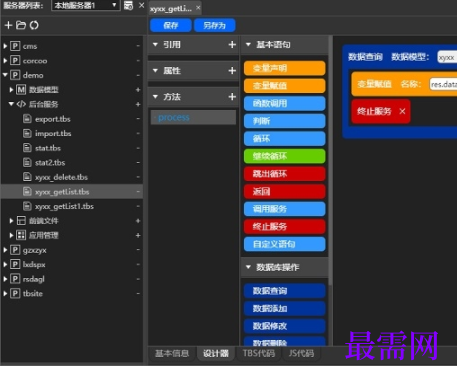Expand the cms project node
This screenshot has width=457, height=377.
tap(5, 46)
